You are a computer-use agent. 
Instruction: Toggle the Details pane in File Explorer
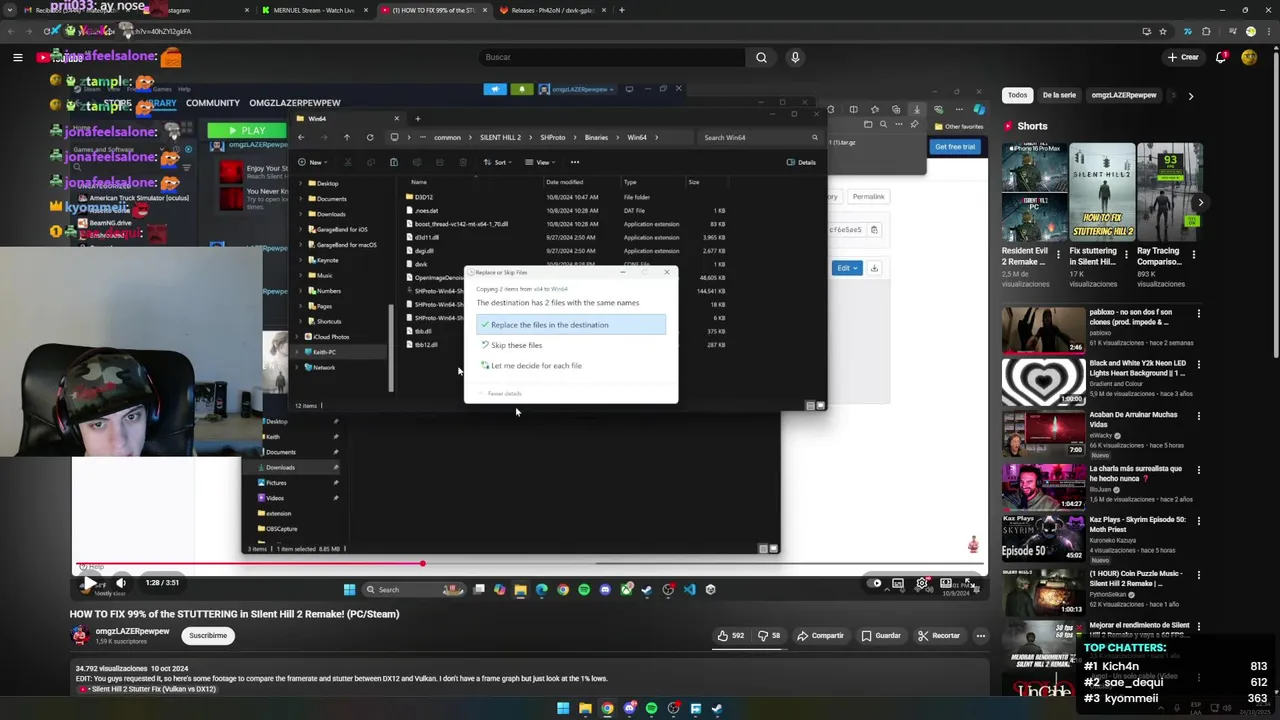801,162
